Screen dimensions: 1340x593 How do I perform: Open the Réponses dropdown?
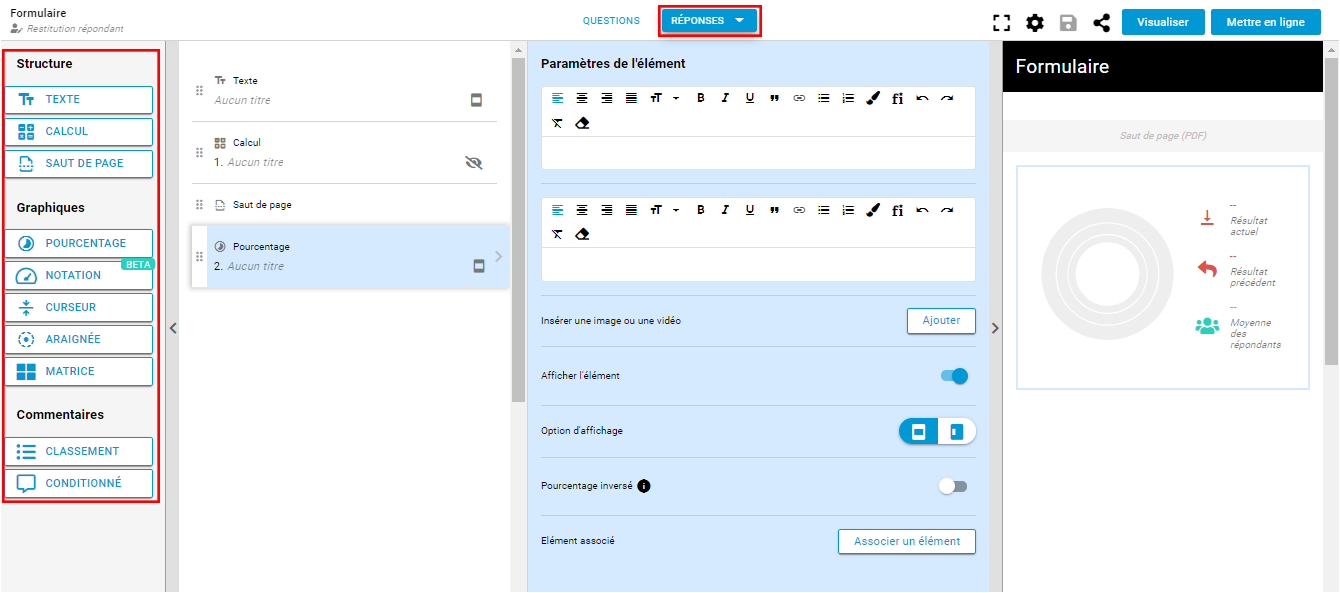tap(709, 21)
